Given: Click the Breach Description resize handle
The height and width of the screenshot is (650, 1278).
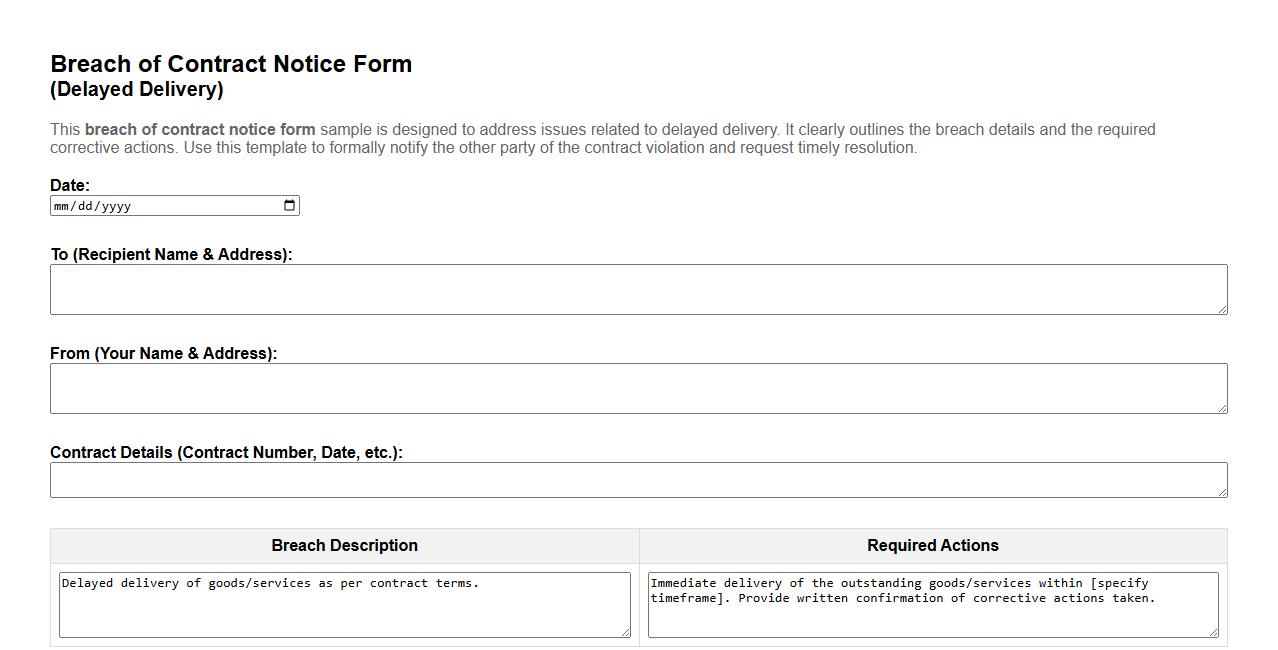Looking at the screenshot, I should 626,633.
